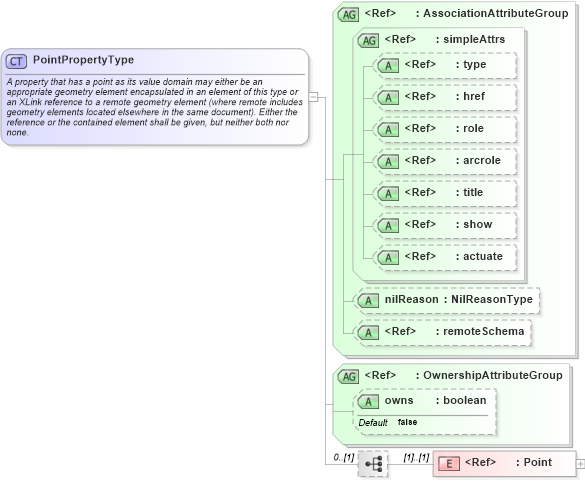Click the PointPropertyType description text
Viewport: 585px width, 481px height.
(x=154, y=107)
